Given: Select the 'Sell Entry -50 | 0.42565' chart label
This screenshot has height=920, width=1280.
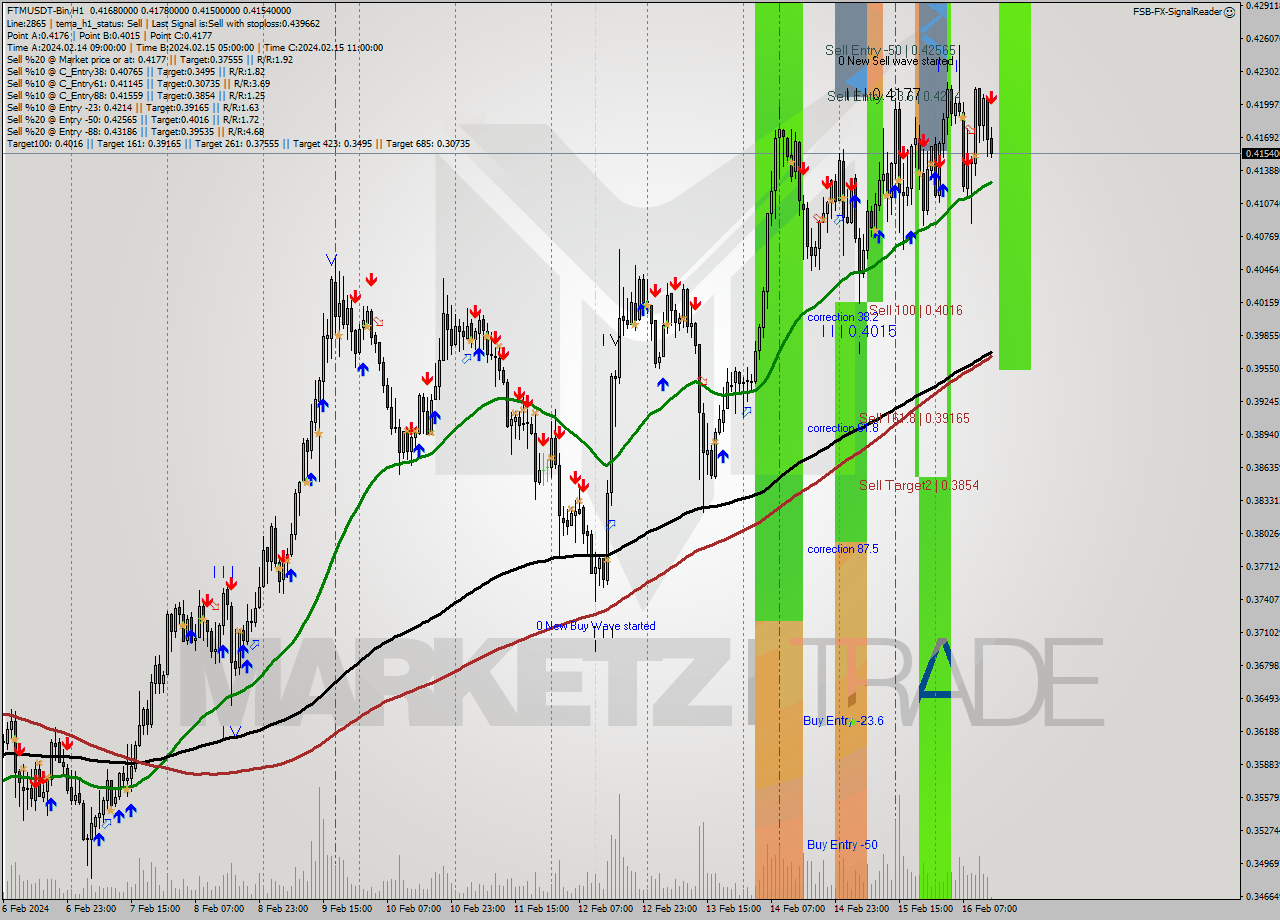Looking at the screenshot, I should (890, 49).
